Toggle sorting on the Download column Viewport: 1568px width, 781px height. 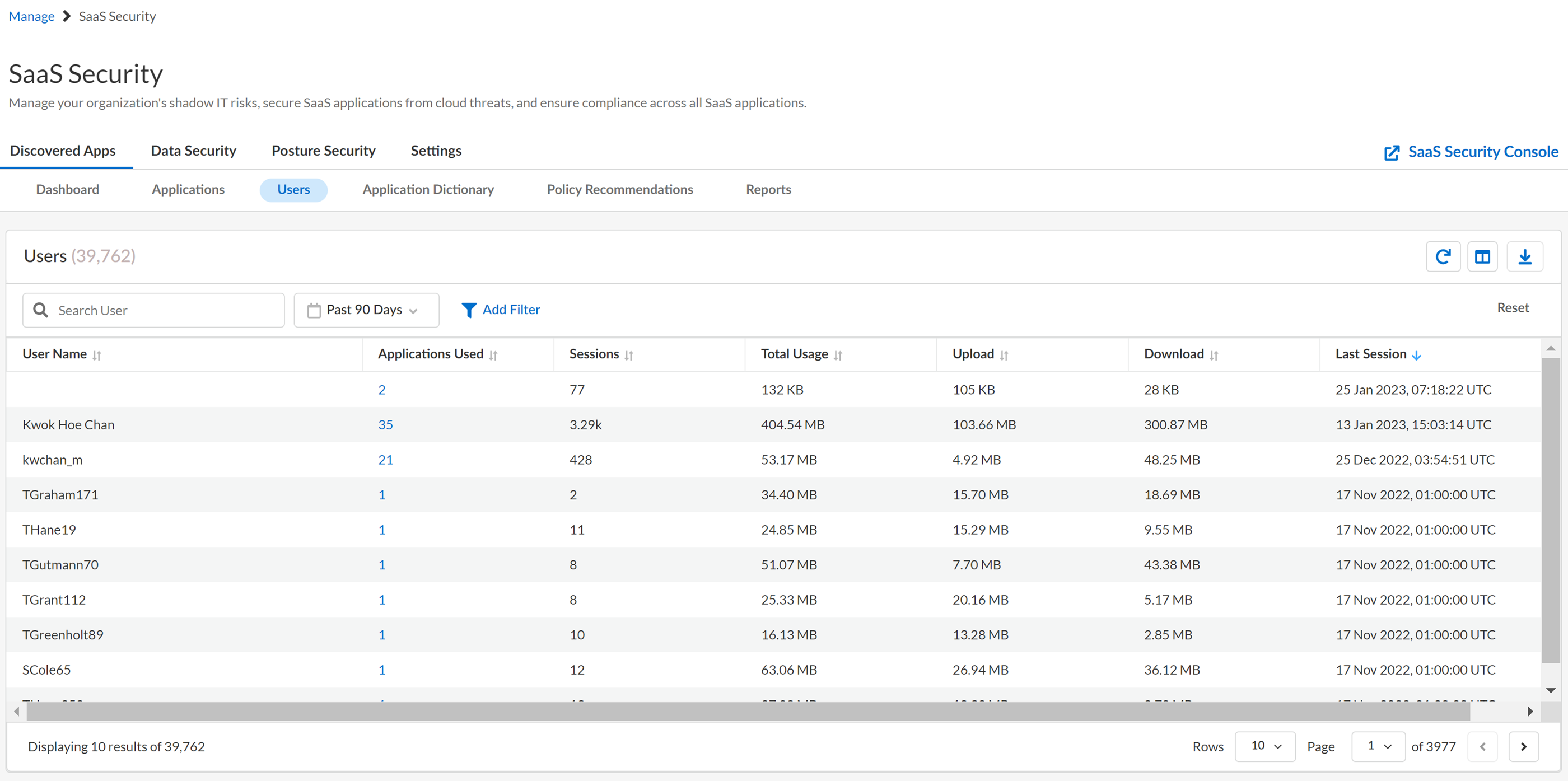(x=1214, y=356)
